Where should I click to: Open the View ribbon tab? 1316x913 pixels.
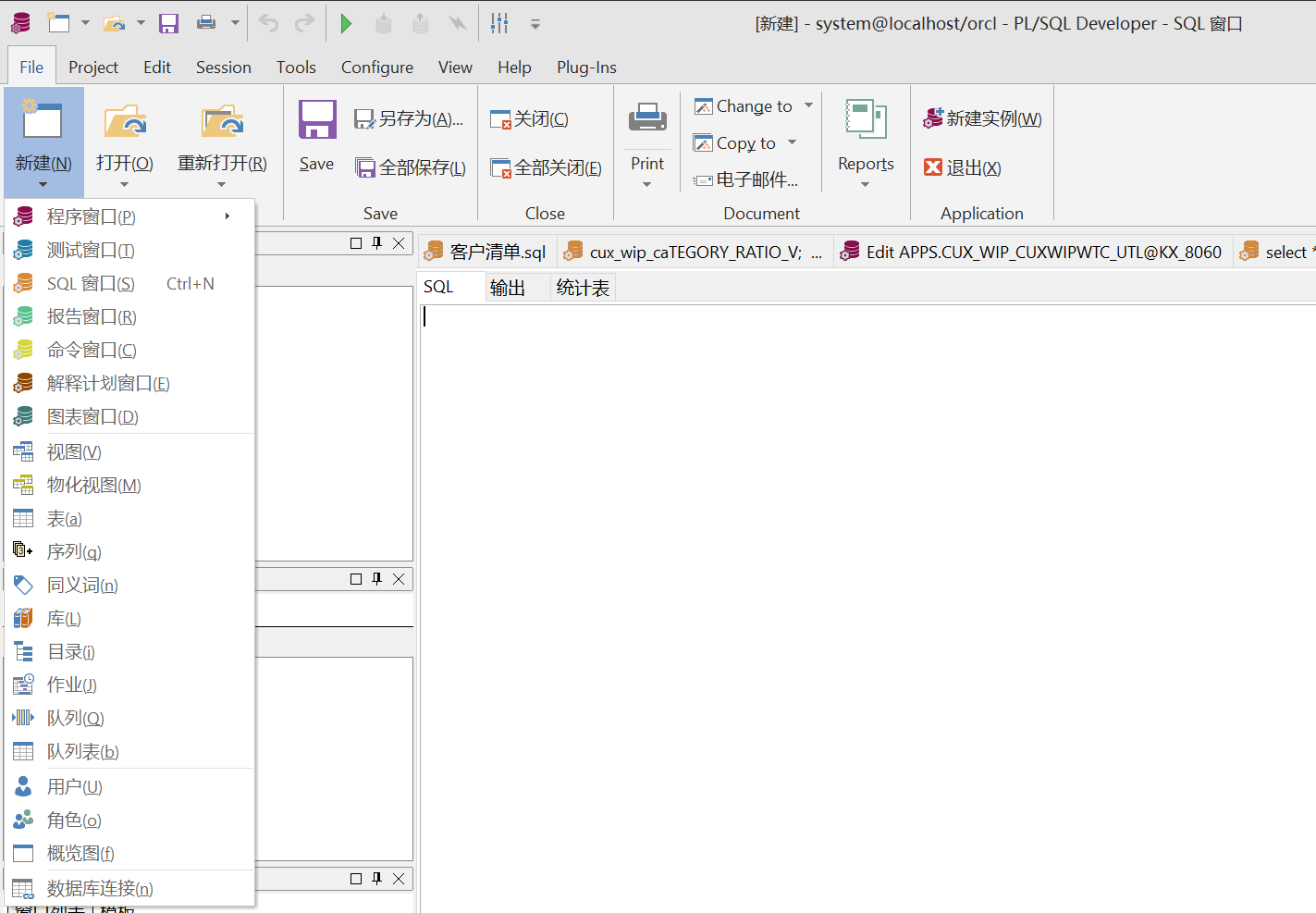pyautogui.click(x=455, y=68)
